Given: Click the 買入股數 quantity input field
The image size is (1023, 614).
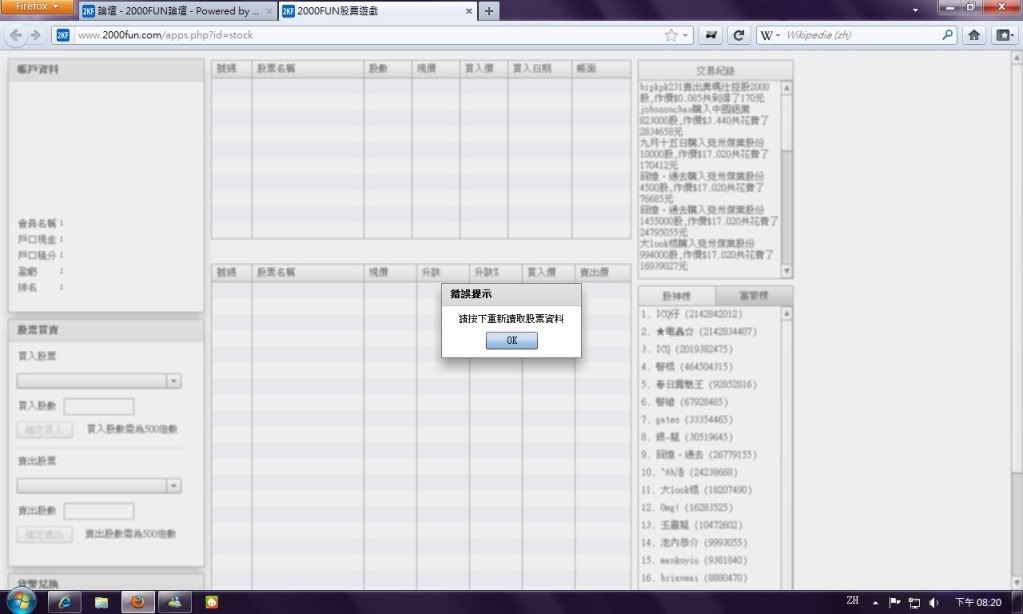Looking at the screenshot, I should pyautogui.click(x=99, y=406).
